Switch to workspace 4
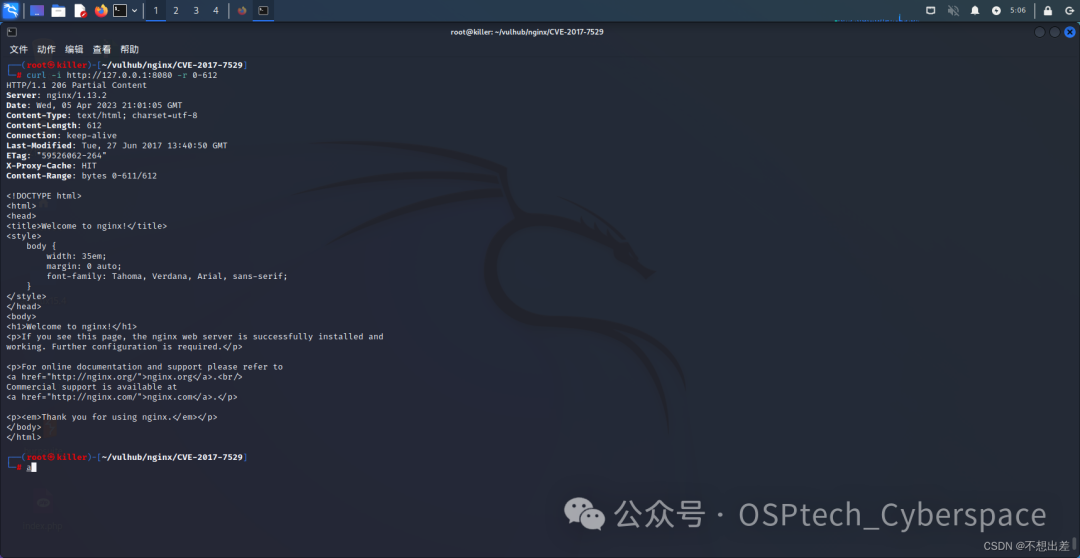This screenshot has width=1080, height=558. coord(216,10)
